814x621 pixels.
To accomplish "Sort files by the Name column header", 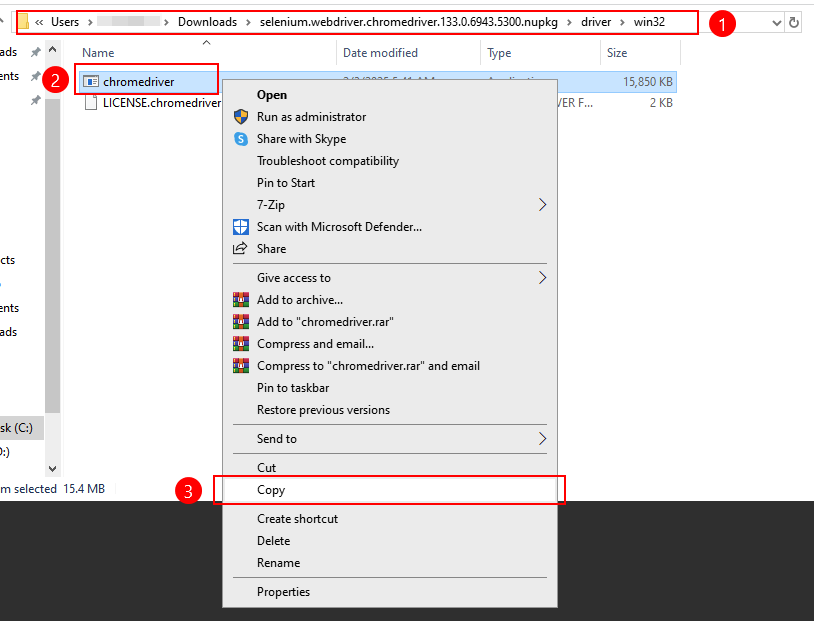I will click(207, 52).
